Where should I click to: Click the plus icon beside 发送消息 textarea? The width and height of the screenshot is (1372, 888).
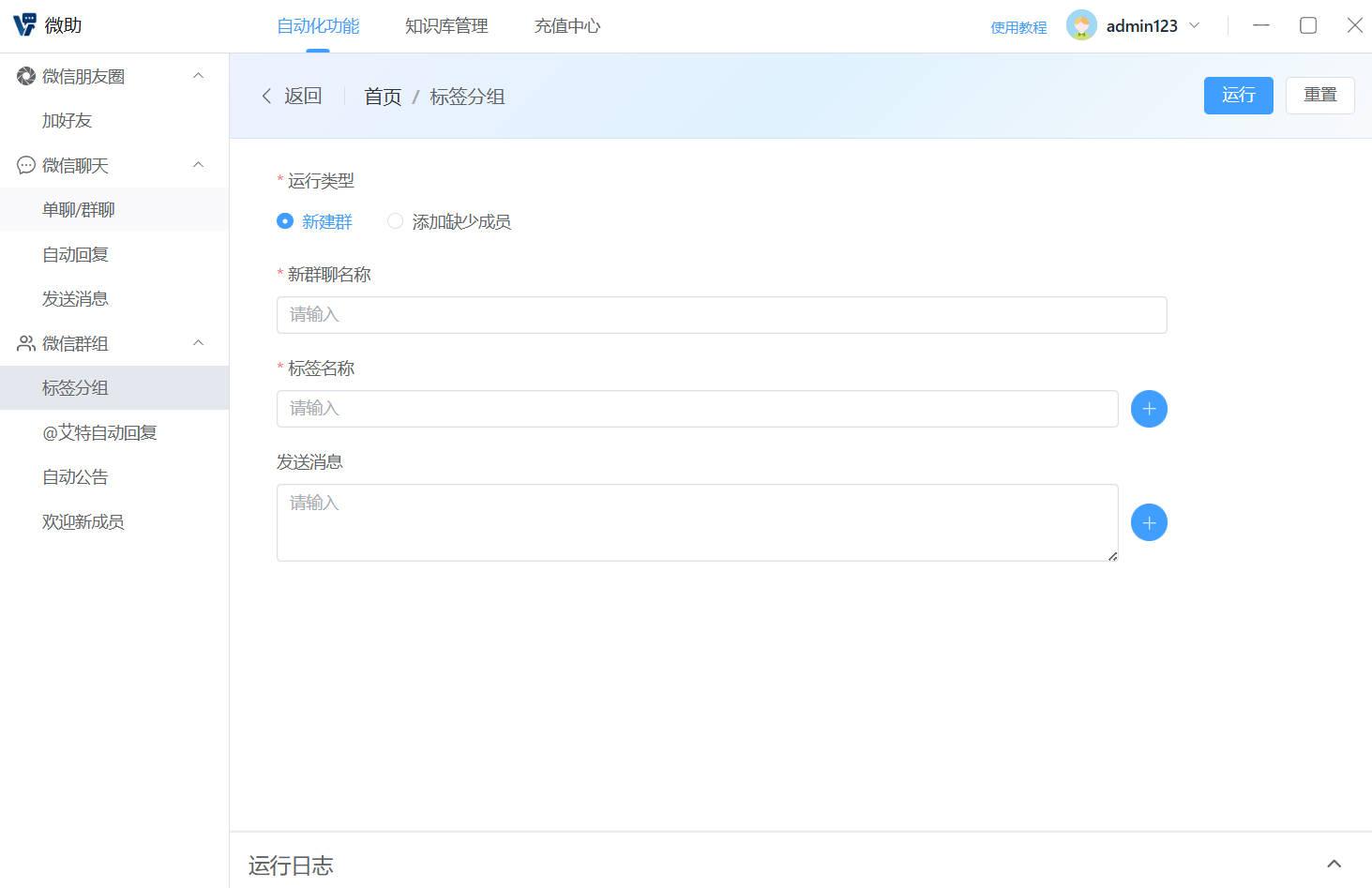(1148, 522)
